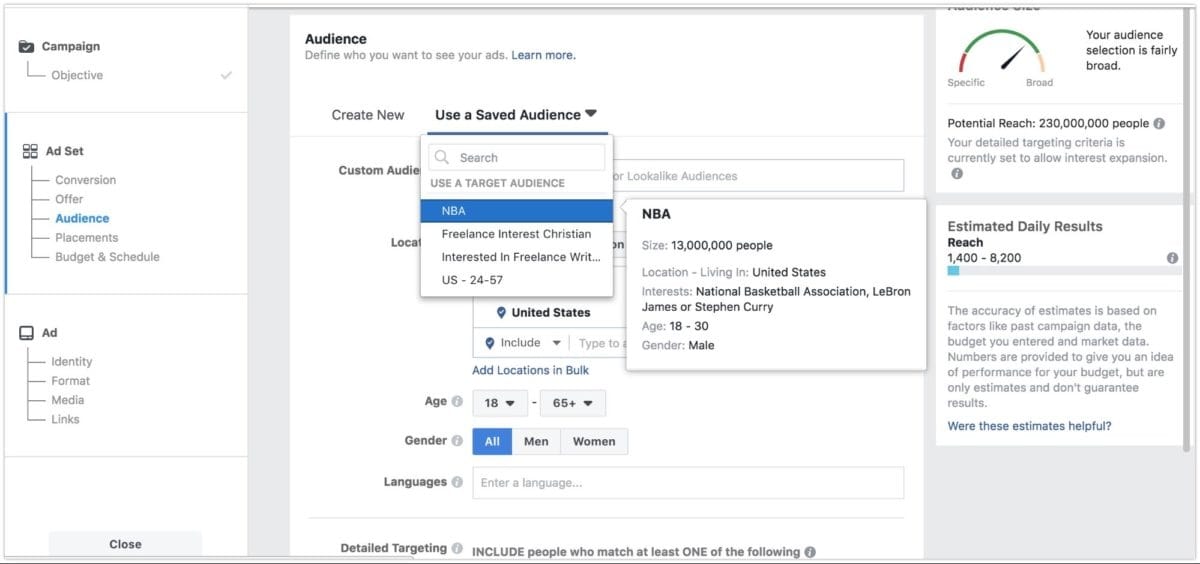Click the Ad Set grid icon
The height and width of the screenshot is (564, 1200).
(x=29, y=151)
